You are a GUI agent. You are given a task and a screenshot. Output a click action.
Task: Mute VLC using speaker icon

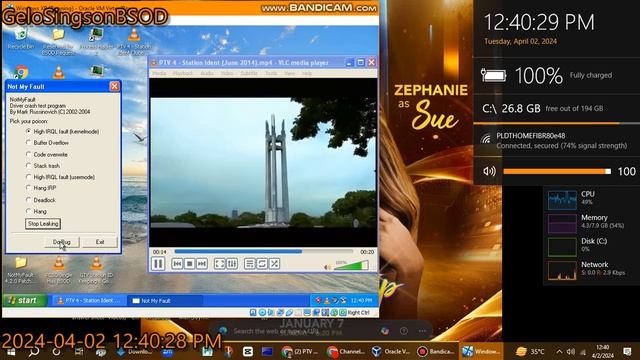(x=327, y=267)
